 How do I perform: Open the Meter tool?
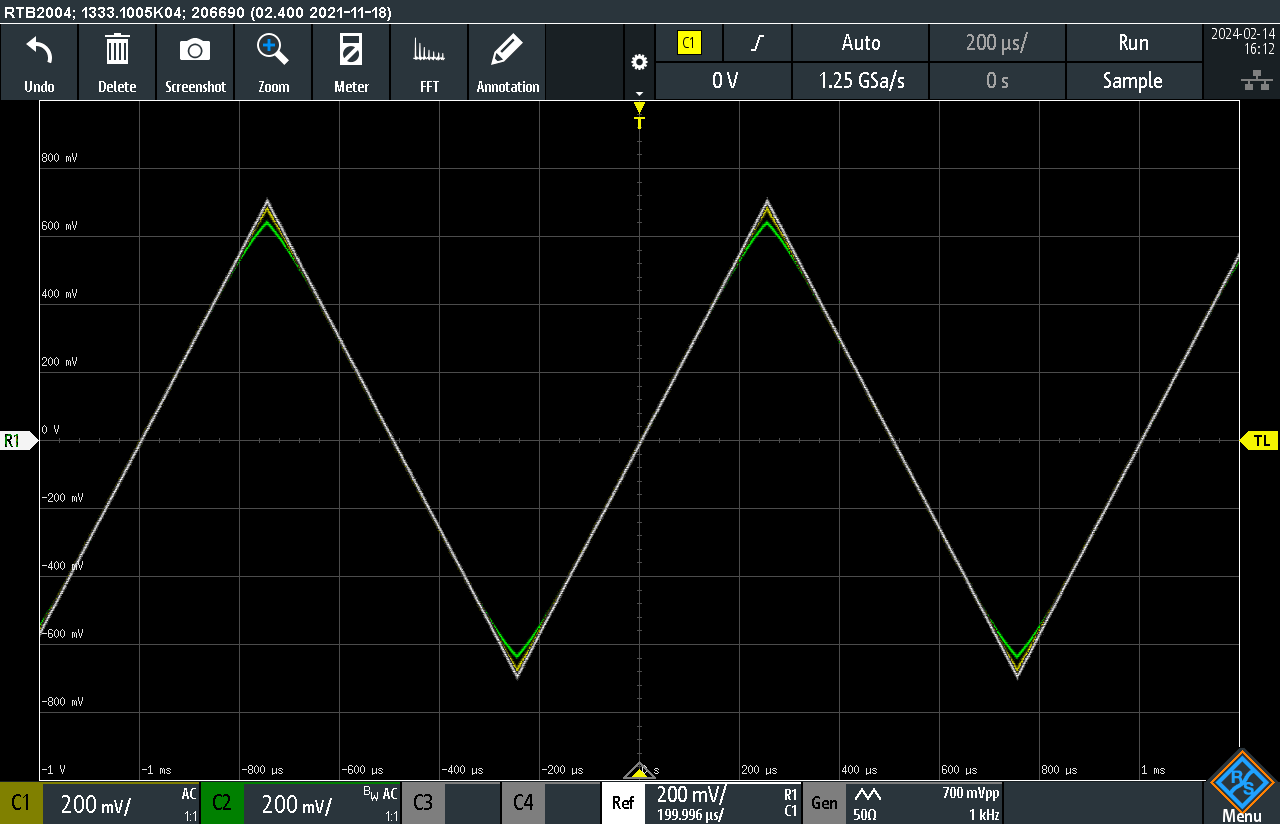[x=351, y=50]
